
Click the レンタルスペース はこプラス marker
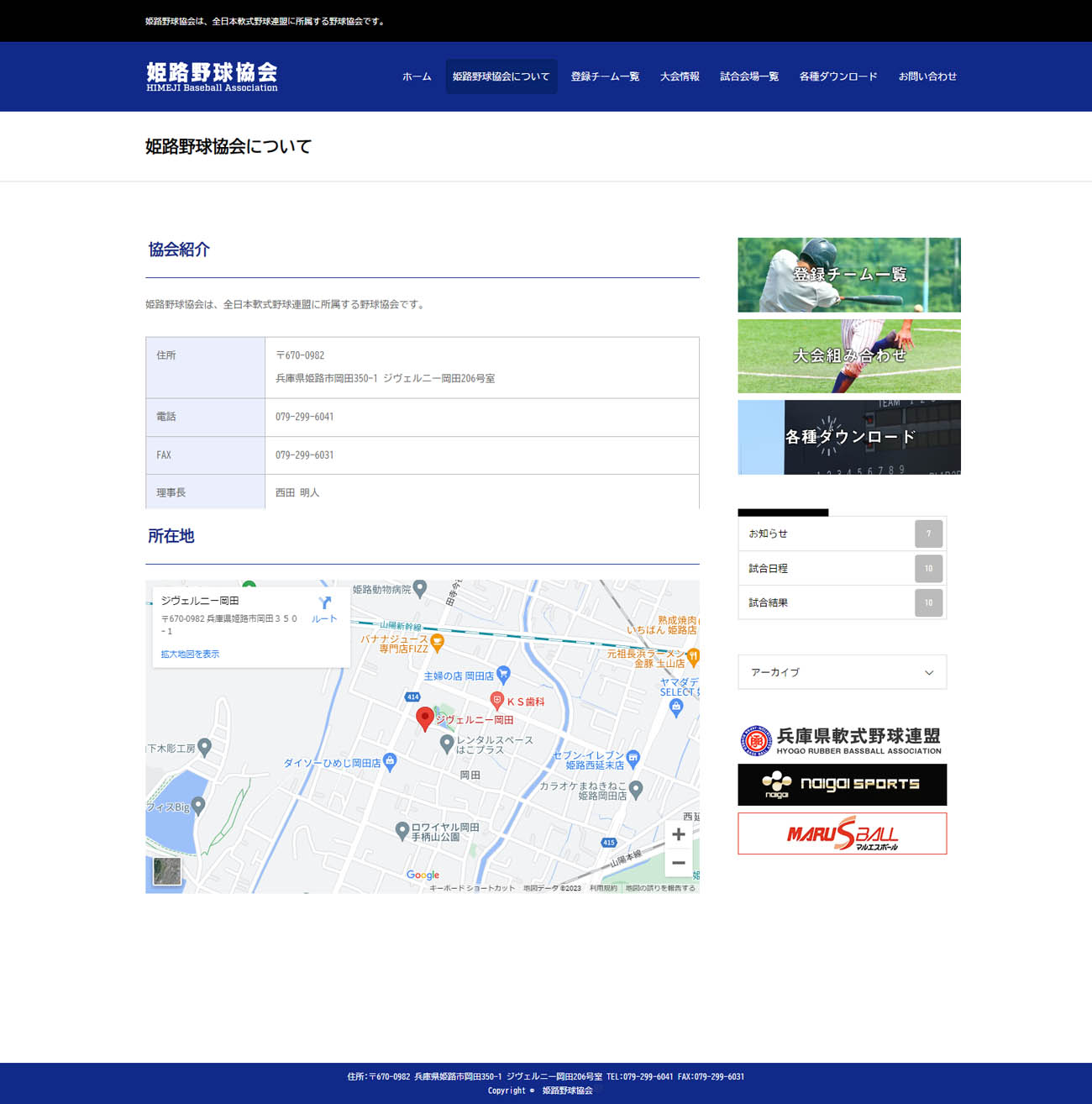point(447,743)
